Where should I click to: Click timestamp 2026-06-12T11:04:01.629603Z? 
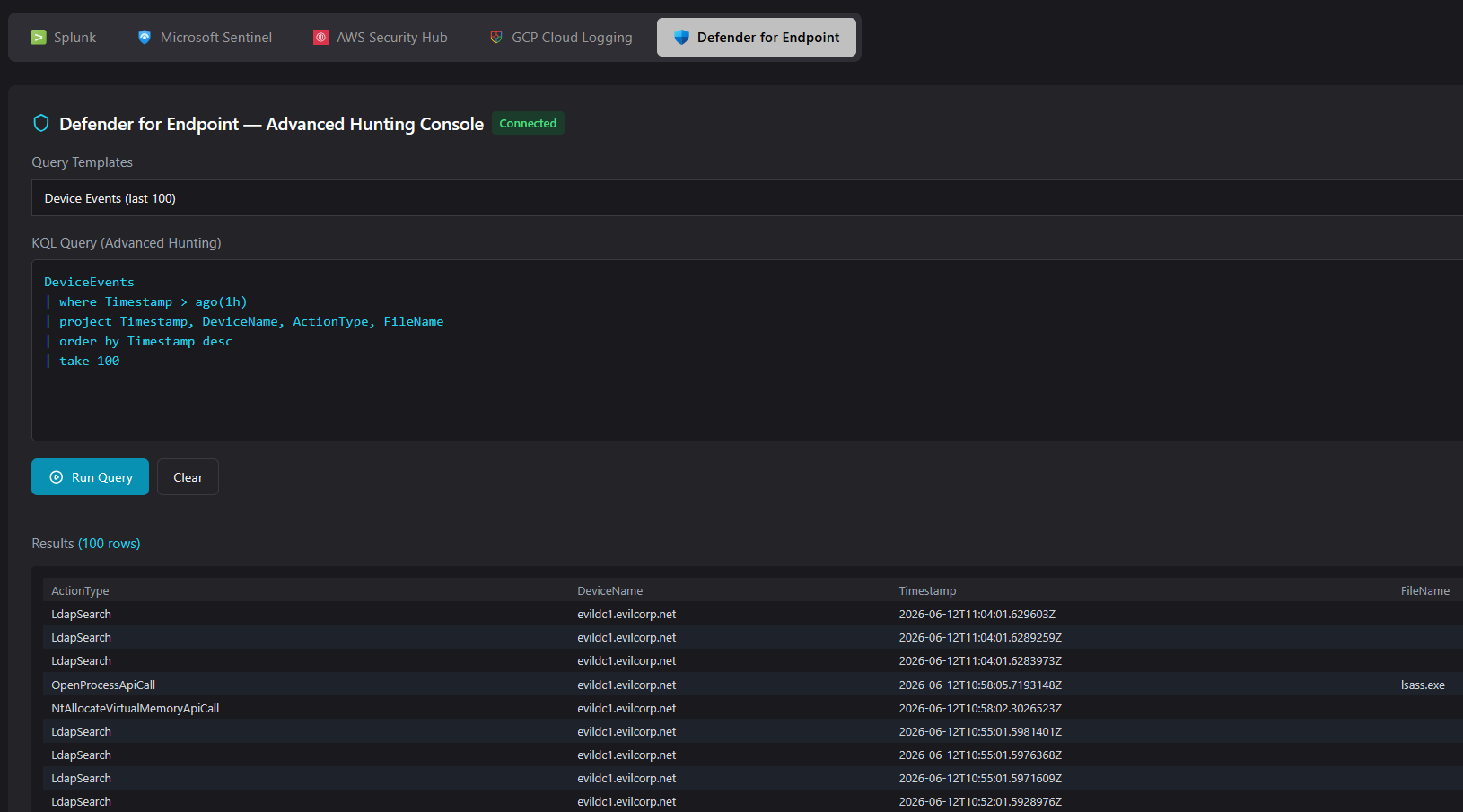click(977, 615)
